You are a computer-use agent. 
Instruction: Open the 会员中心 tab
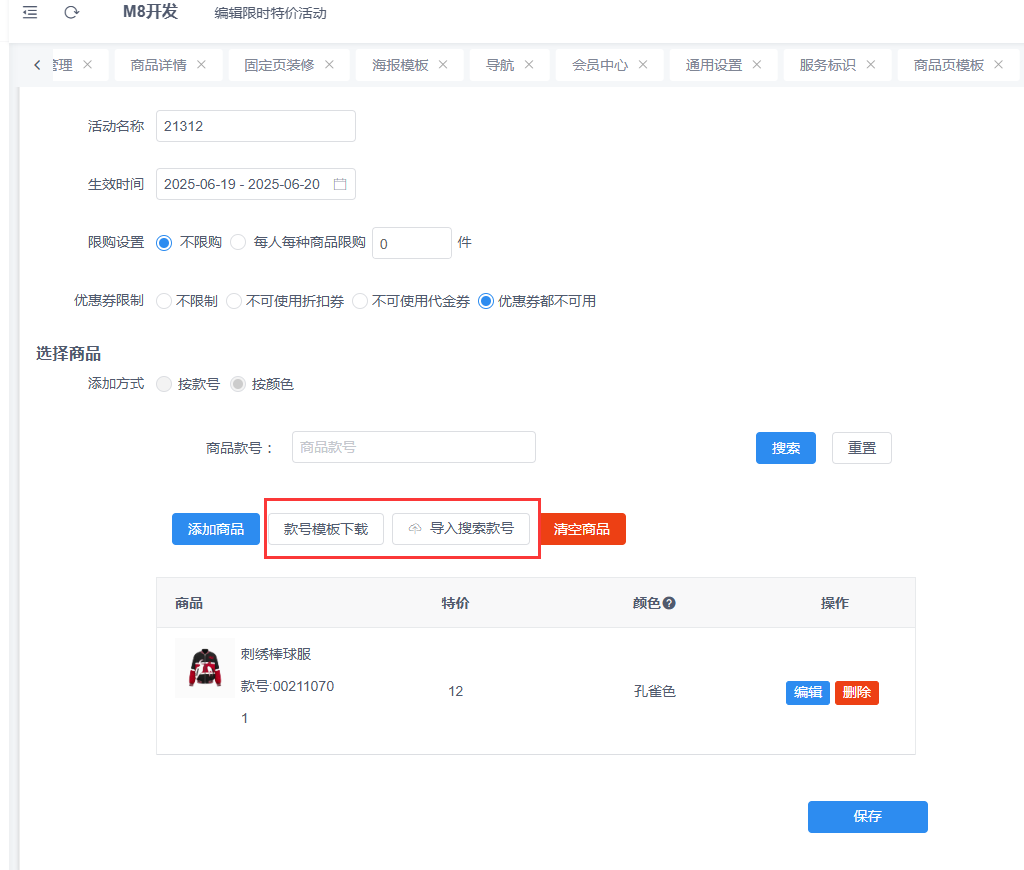[600, 65]
